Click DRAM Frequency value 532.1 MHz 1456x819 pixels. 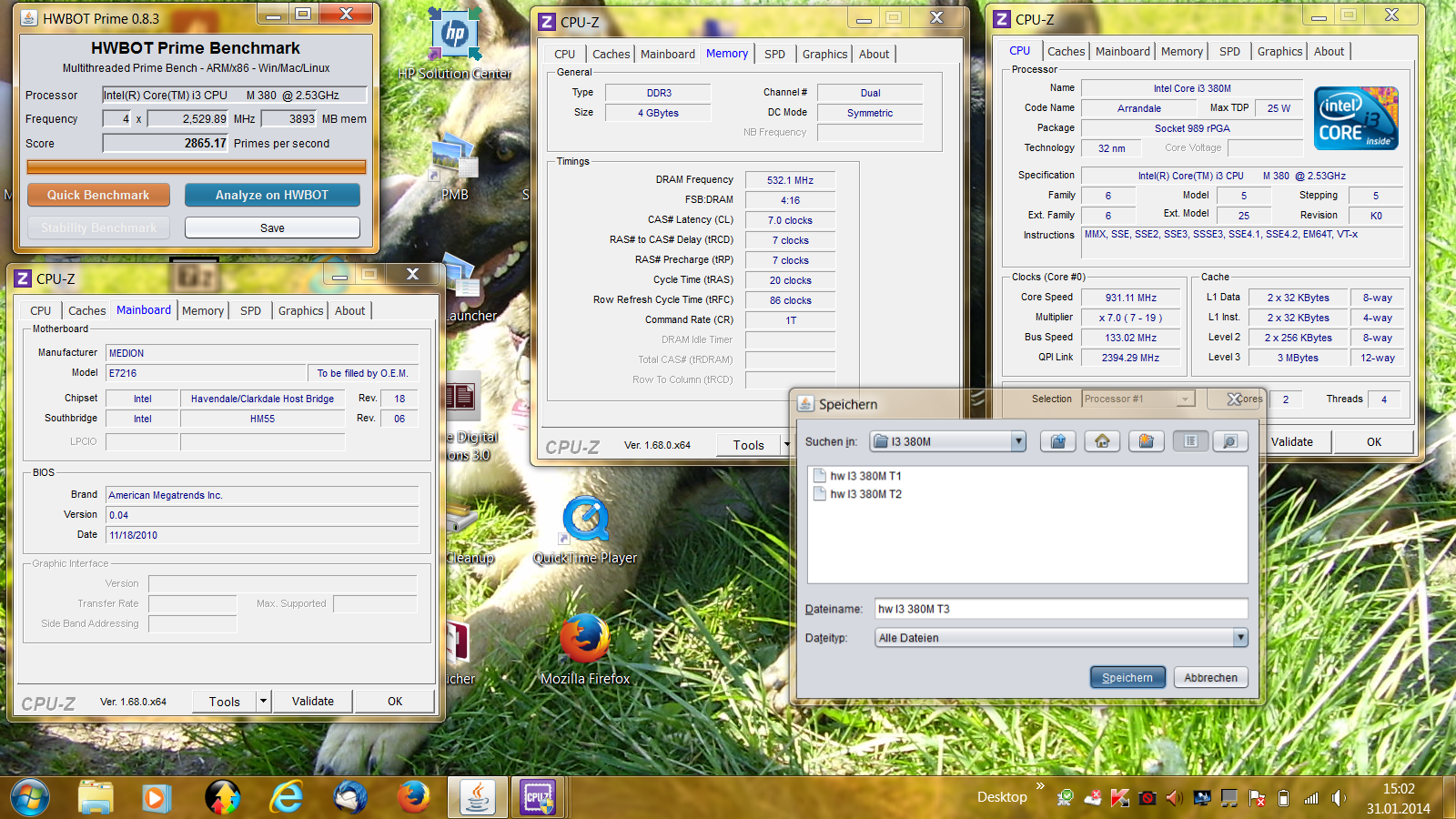point(790,180)
